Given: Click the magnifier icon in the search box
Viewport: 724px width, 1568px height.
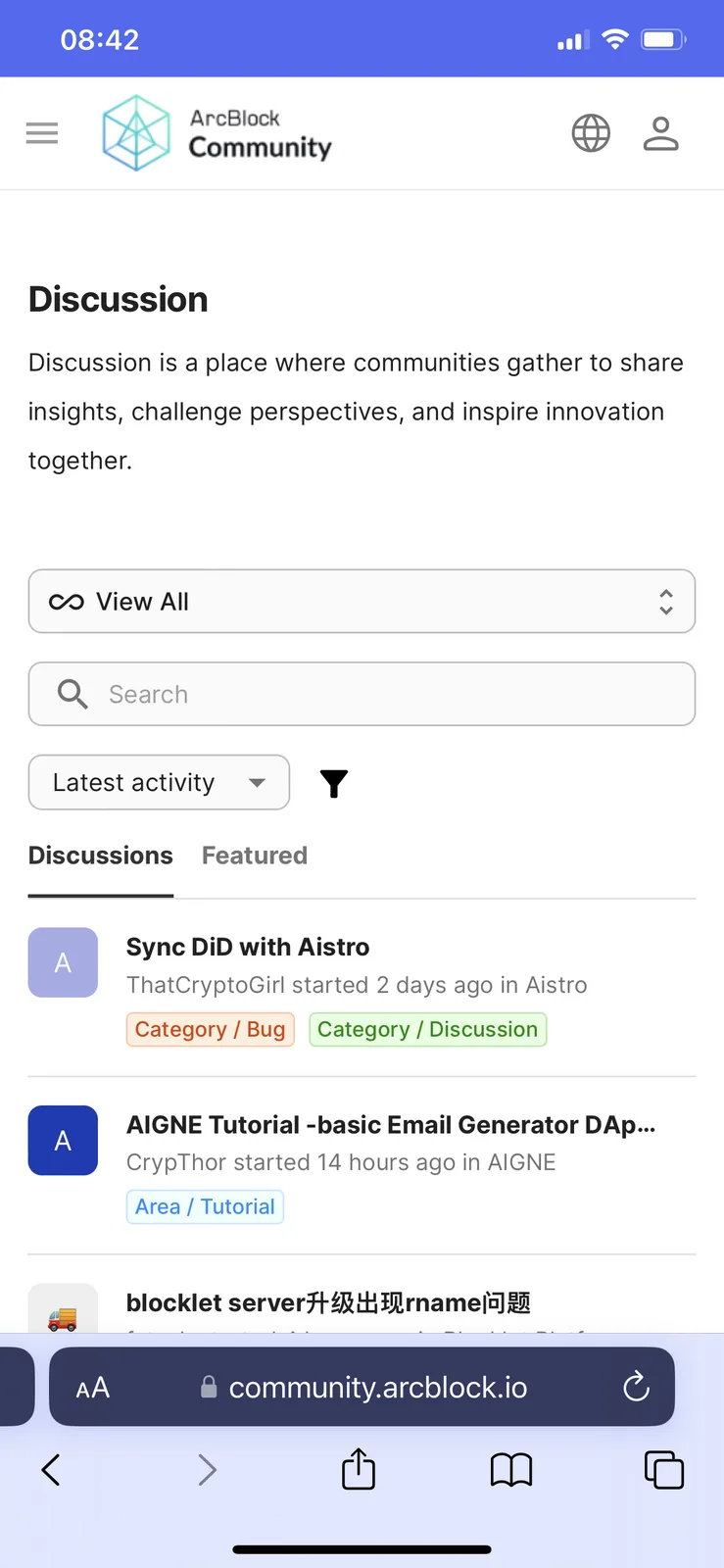Looking at the screenshot, I should tap(72, 694).
